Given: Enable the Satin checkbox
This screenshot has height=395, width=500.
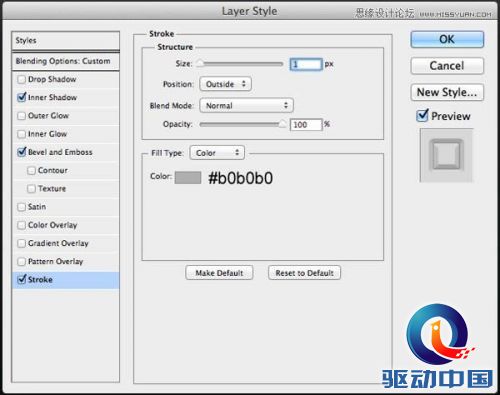Looking at the screenshot, I should tap(21, 207).
